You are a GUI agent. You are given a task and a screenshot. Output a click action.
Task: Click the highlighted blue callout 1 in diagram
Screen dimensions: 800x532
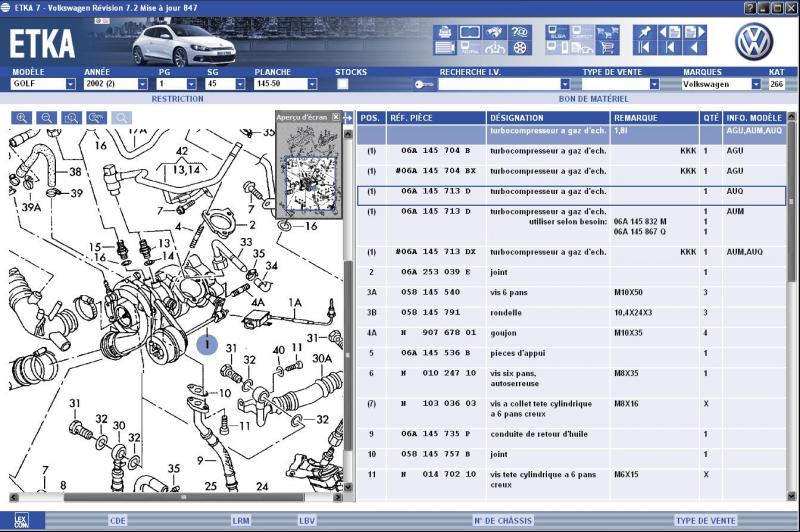click(207, 344)
